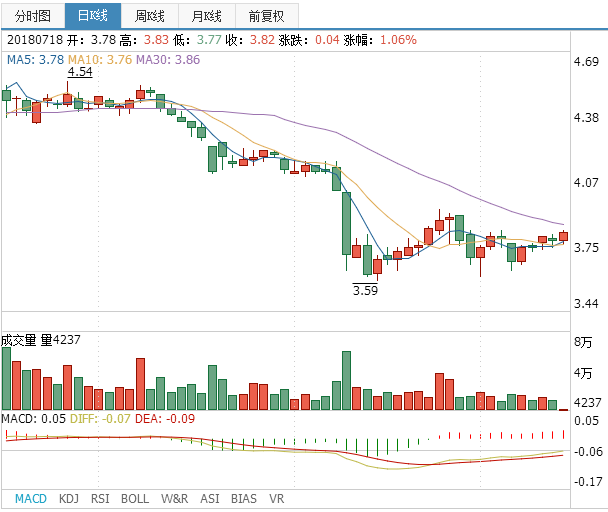The width and height of the screenshot is (608, 512).
Task: Click the 3.44 price axis label
Action: pyautogui.click(x=586, y=303)
